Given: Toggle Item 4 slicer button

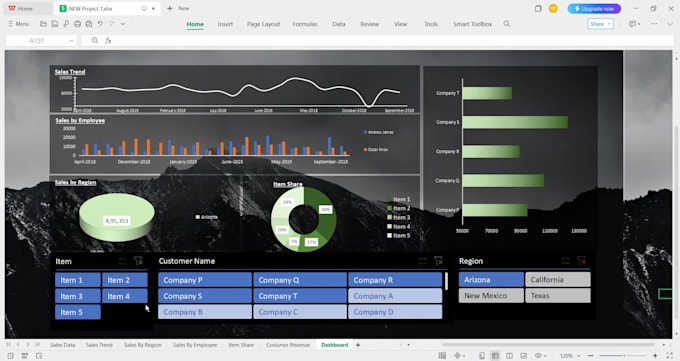Looking at the screenshot, I should click(x=125, y=296).
